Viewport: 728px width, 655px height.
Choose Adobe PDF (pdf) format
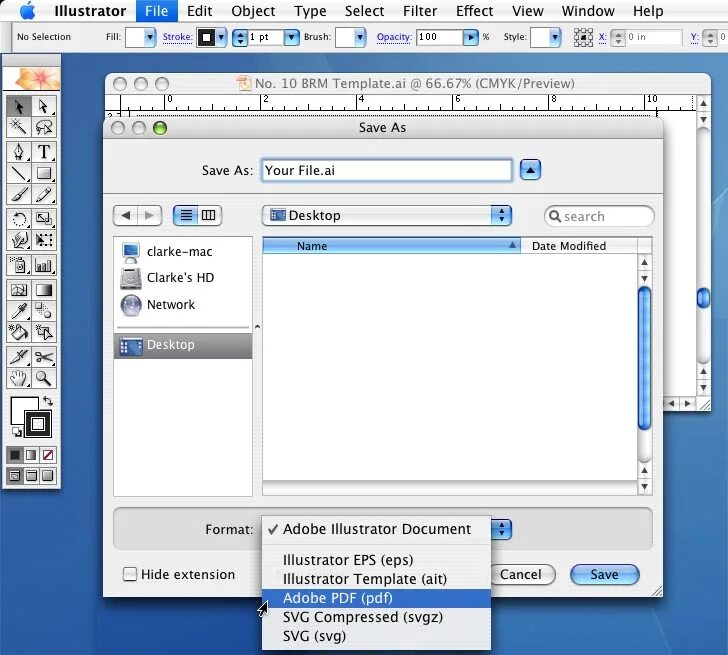[376, 598]
